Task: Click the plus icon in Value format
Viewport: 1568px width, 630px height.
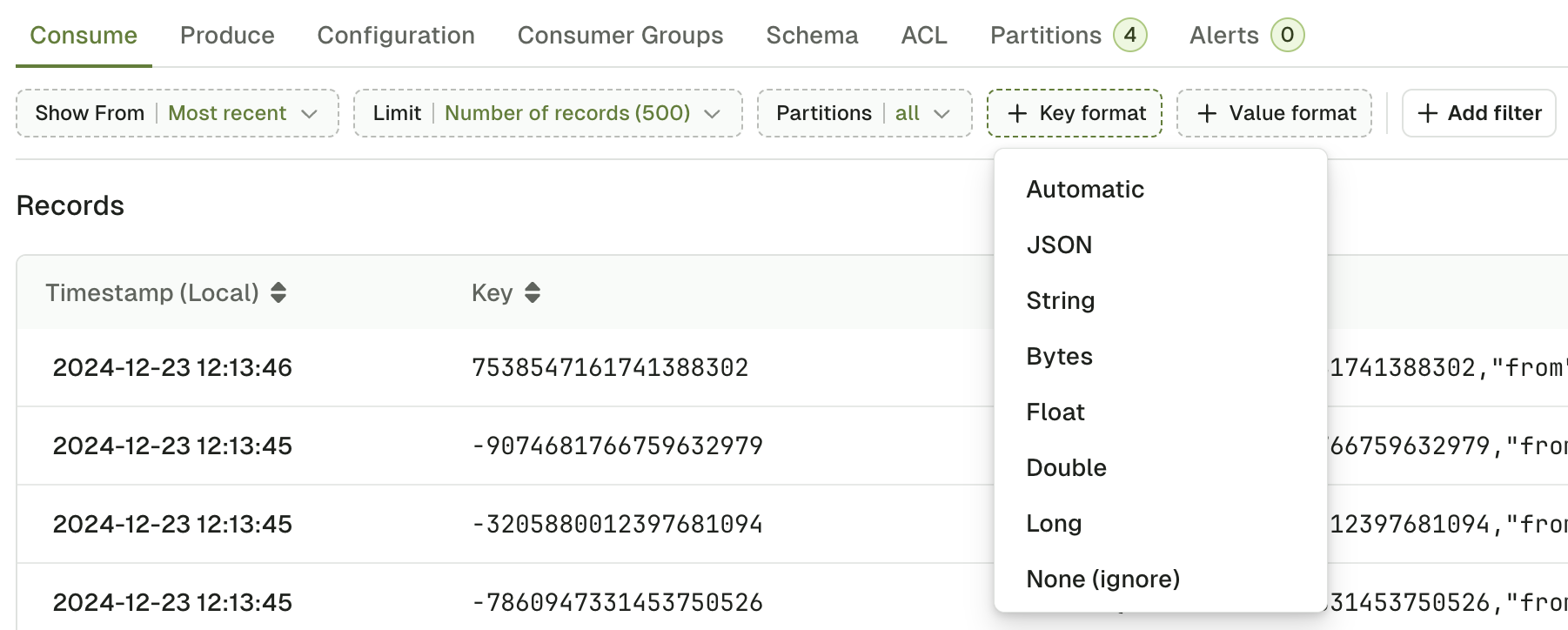Action: [x=1207, y=113]
